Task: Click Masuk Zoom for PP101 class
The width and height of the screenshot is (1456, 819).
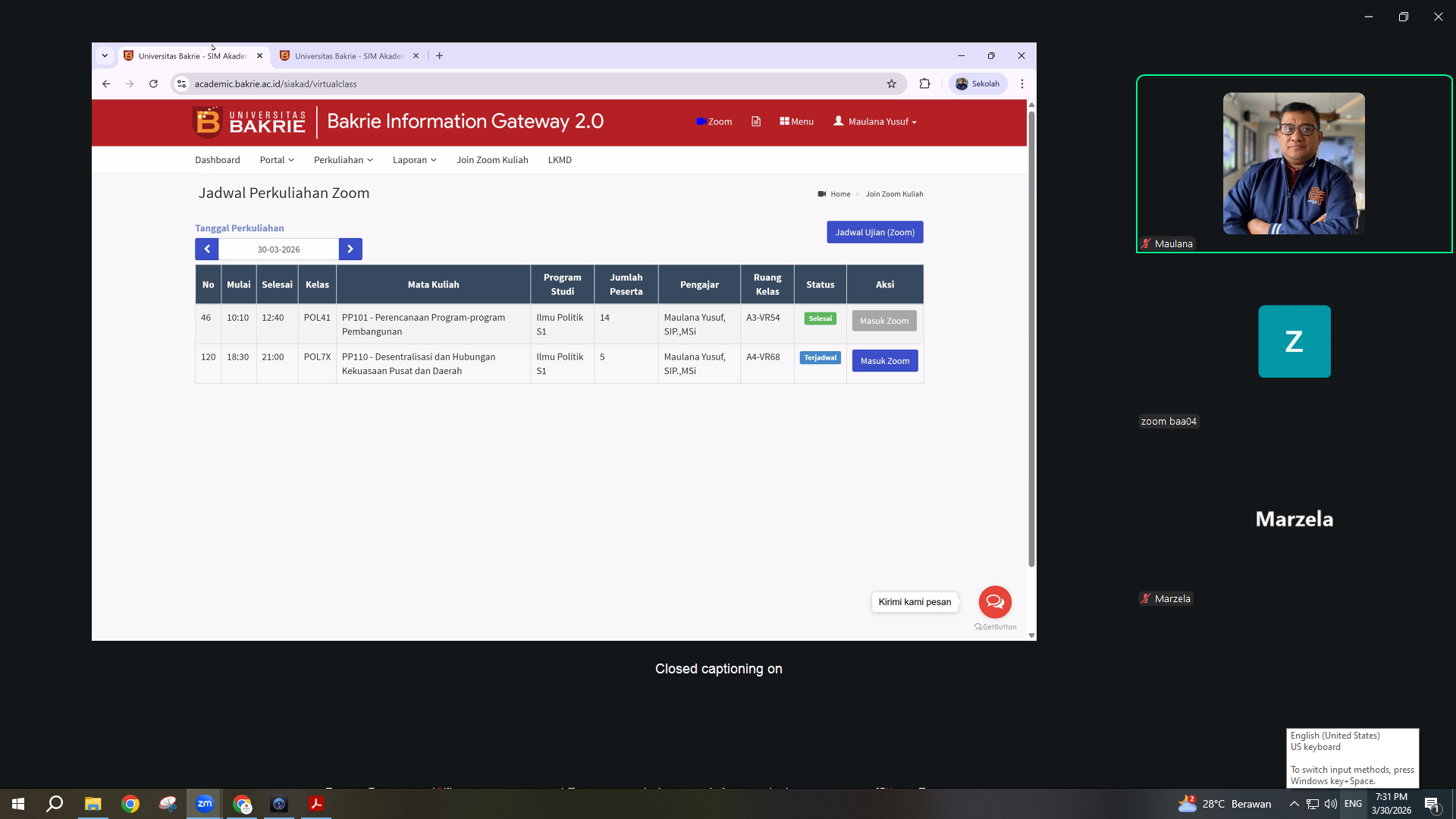Action: point(884,321)
